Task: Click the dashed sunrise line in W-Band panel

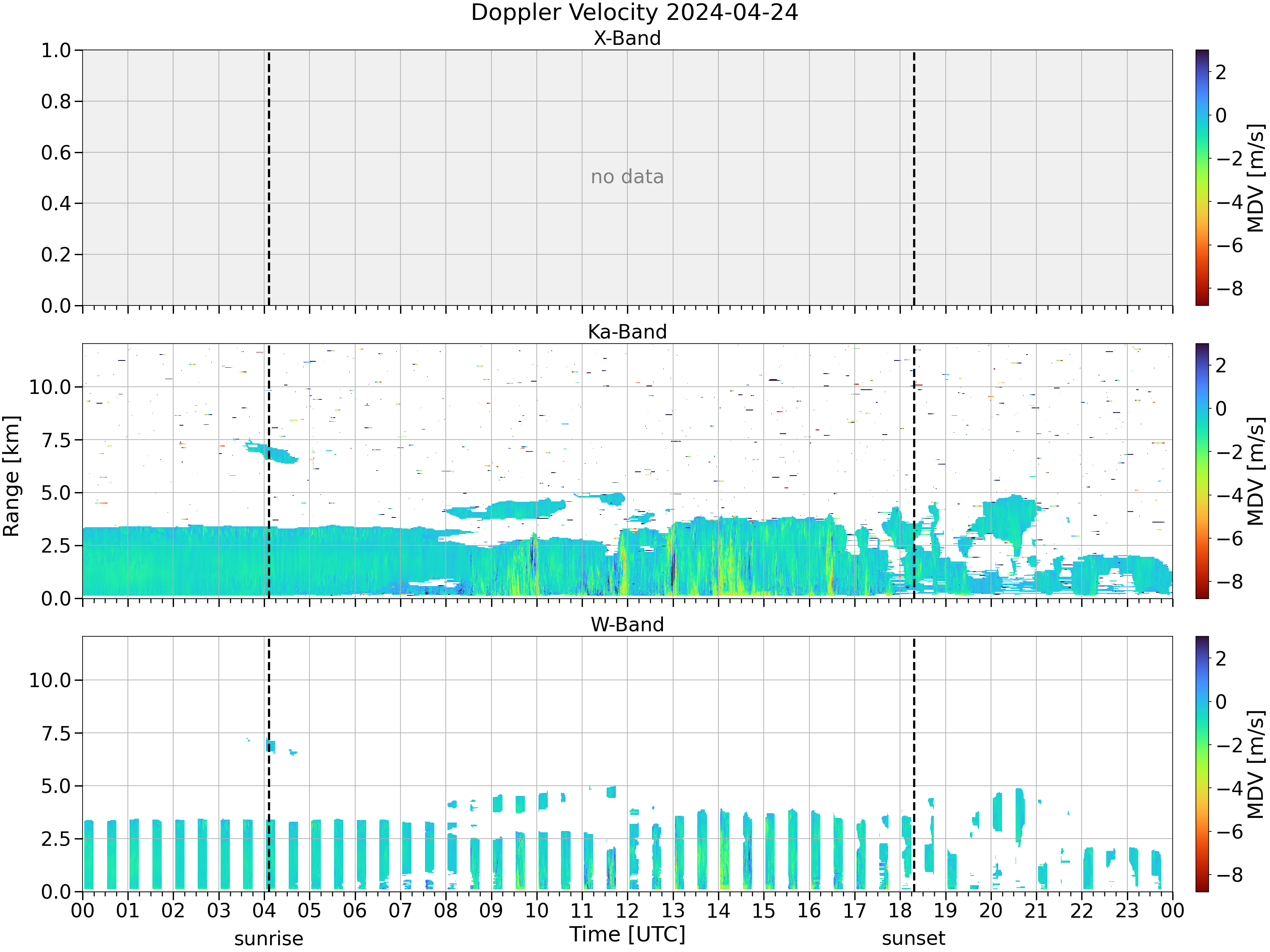Action: [269, 764]
